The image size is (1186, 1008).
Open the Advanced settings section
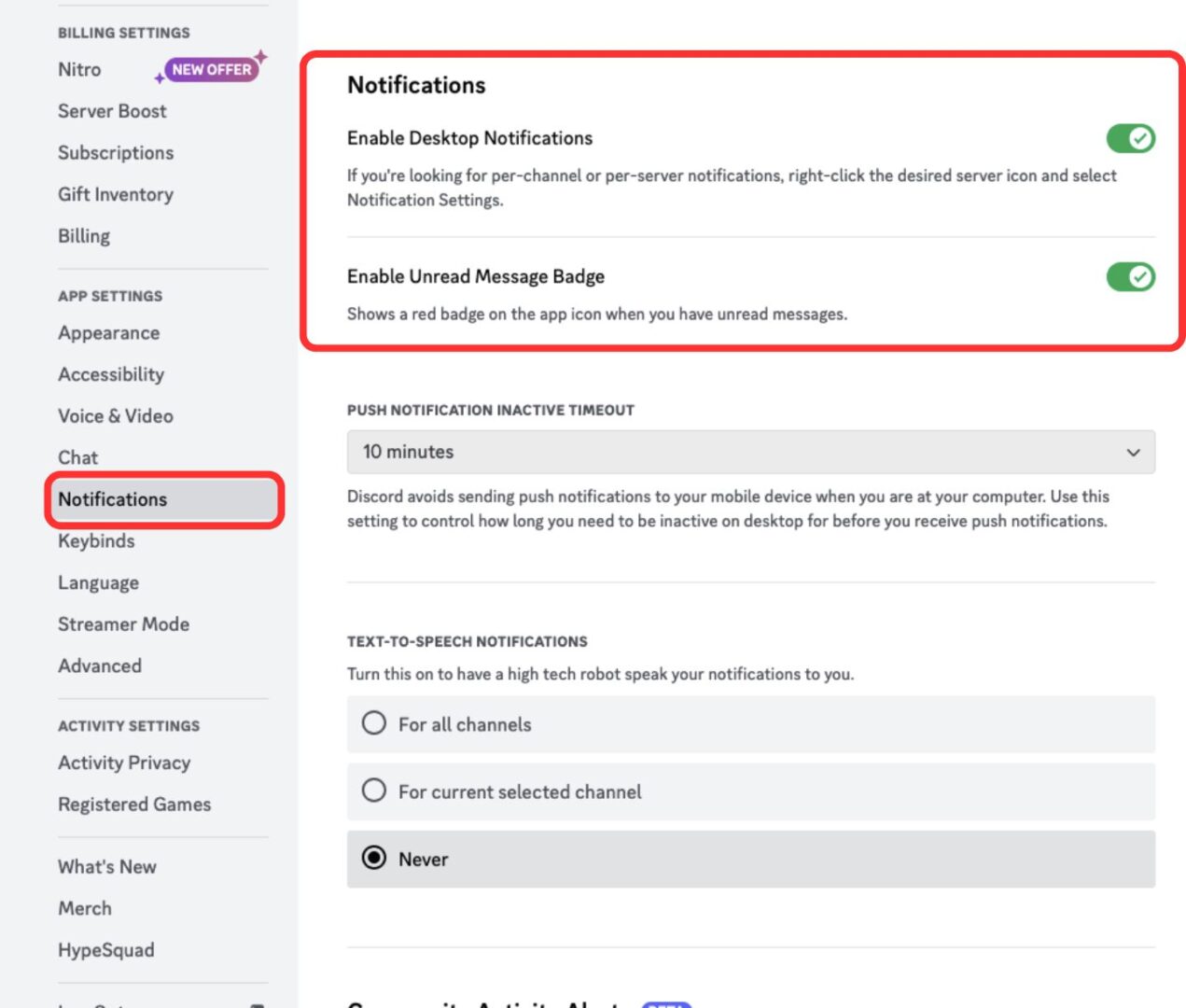(99, 665)
